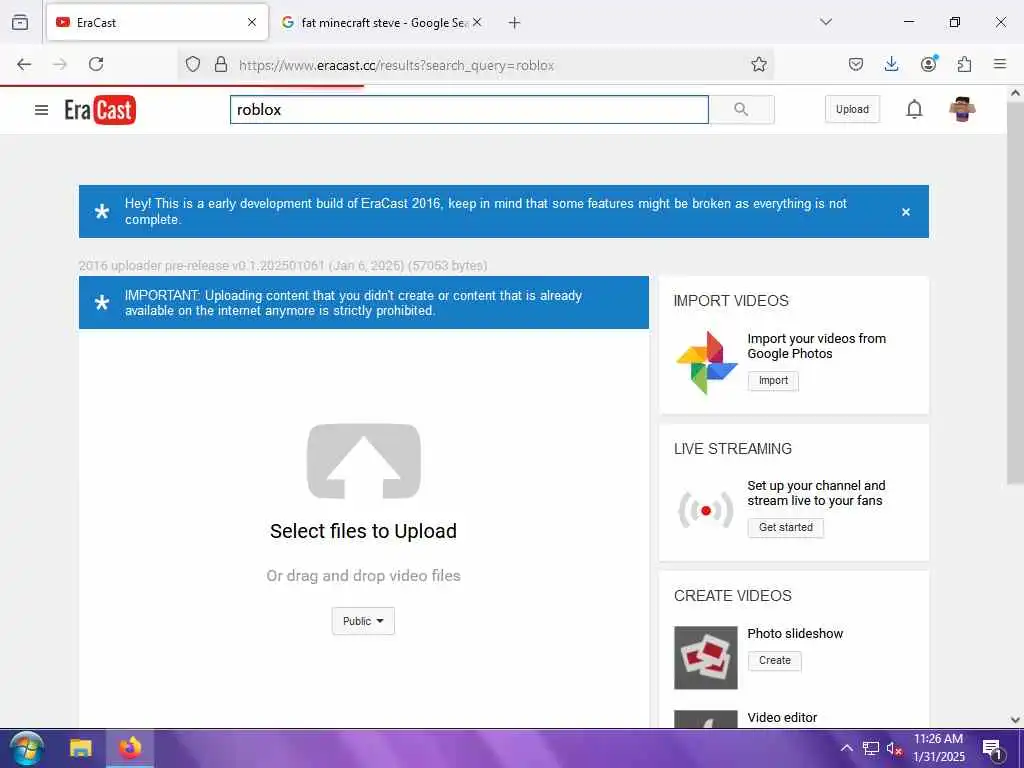The height and width of the screenshot is (768, 1024).
Task: Save page to Pocket
Action: click(x=856, y=64)
